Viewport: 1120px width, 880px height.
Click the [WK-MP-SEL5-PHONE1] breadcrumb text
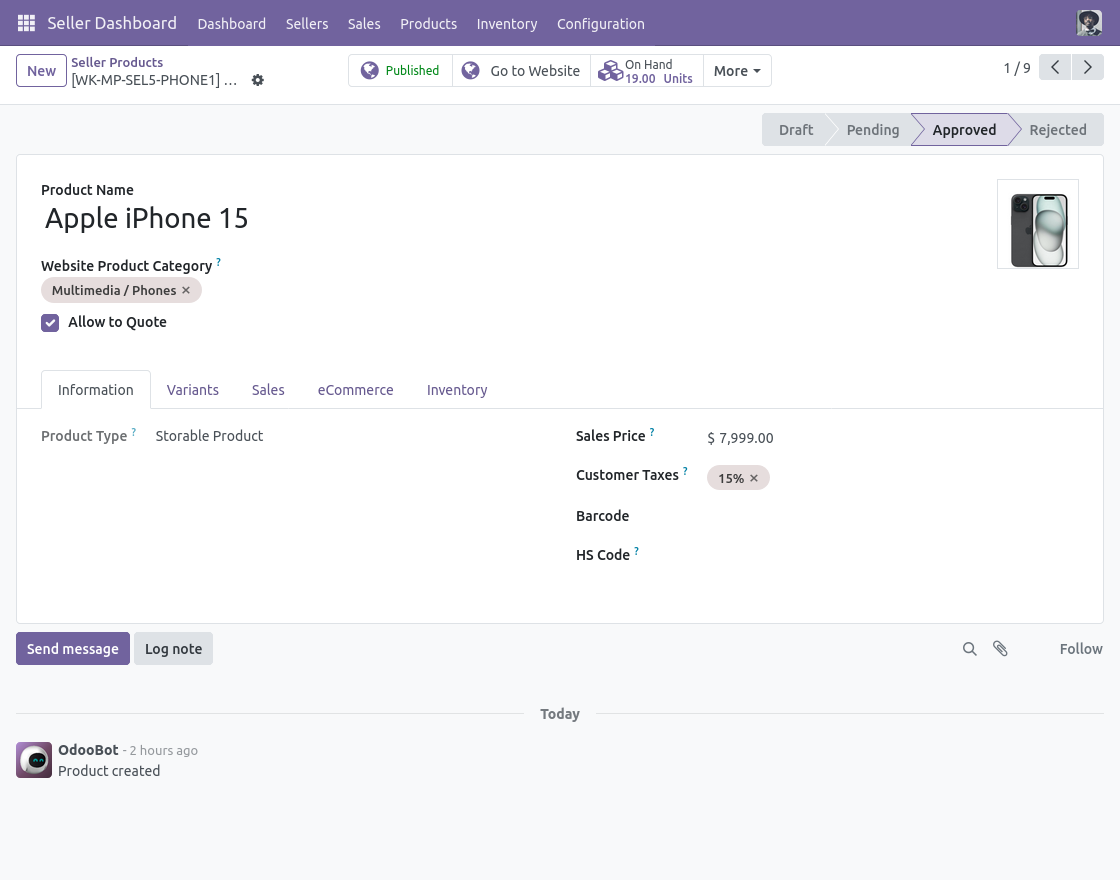coord(154,80)
